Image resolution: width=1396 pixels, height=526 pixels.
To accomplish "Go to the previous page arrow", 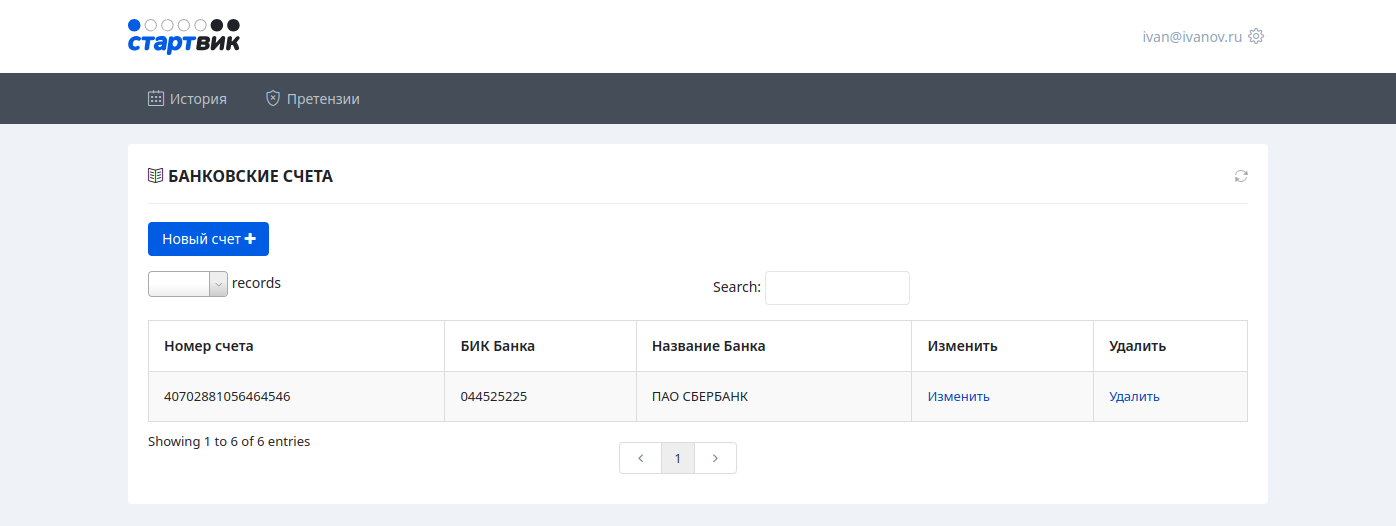I will [640, 458].
